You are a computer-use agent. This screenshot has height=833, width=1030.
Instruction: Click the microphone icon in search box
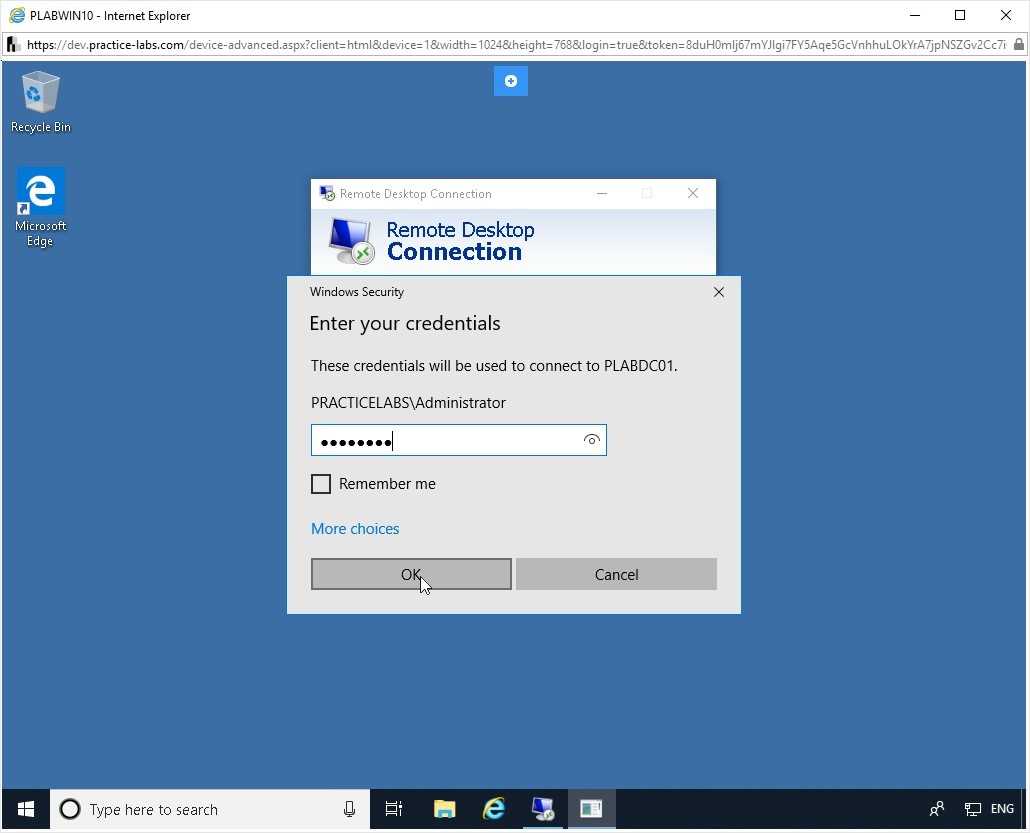click(x=349, y=809)
